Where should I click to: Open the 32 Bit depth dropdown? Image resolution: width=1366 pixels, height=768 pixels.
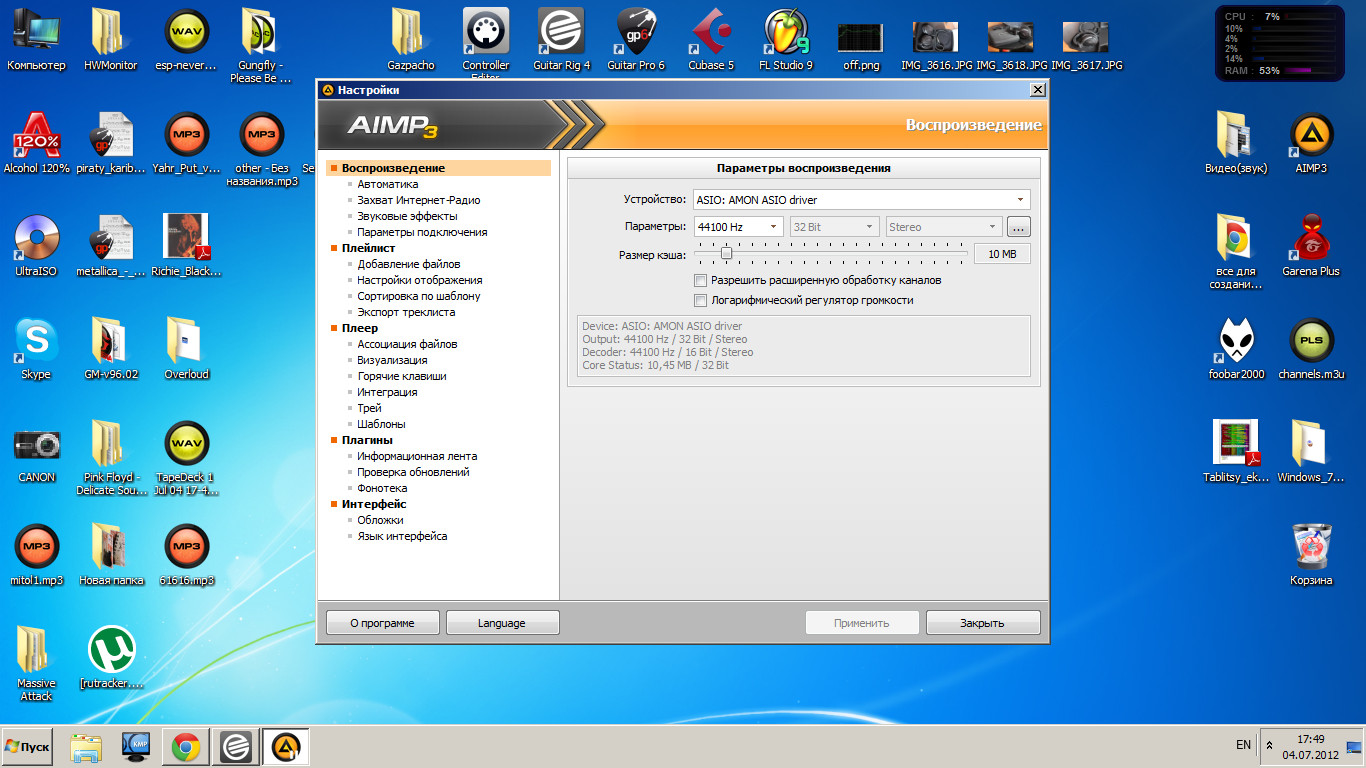coord(834,227)
